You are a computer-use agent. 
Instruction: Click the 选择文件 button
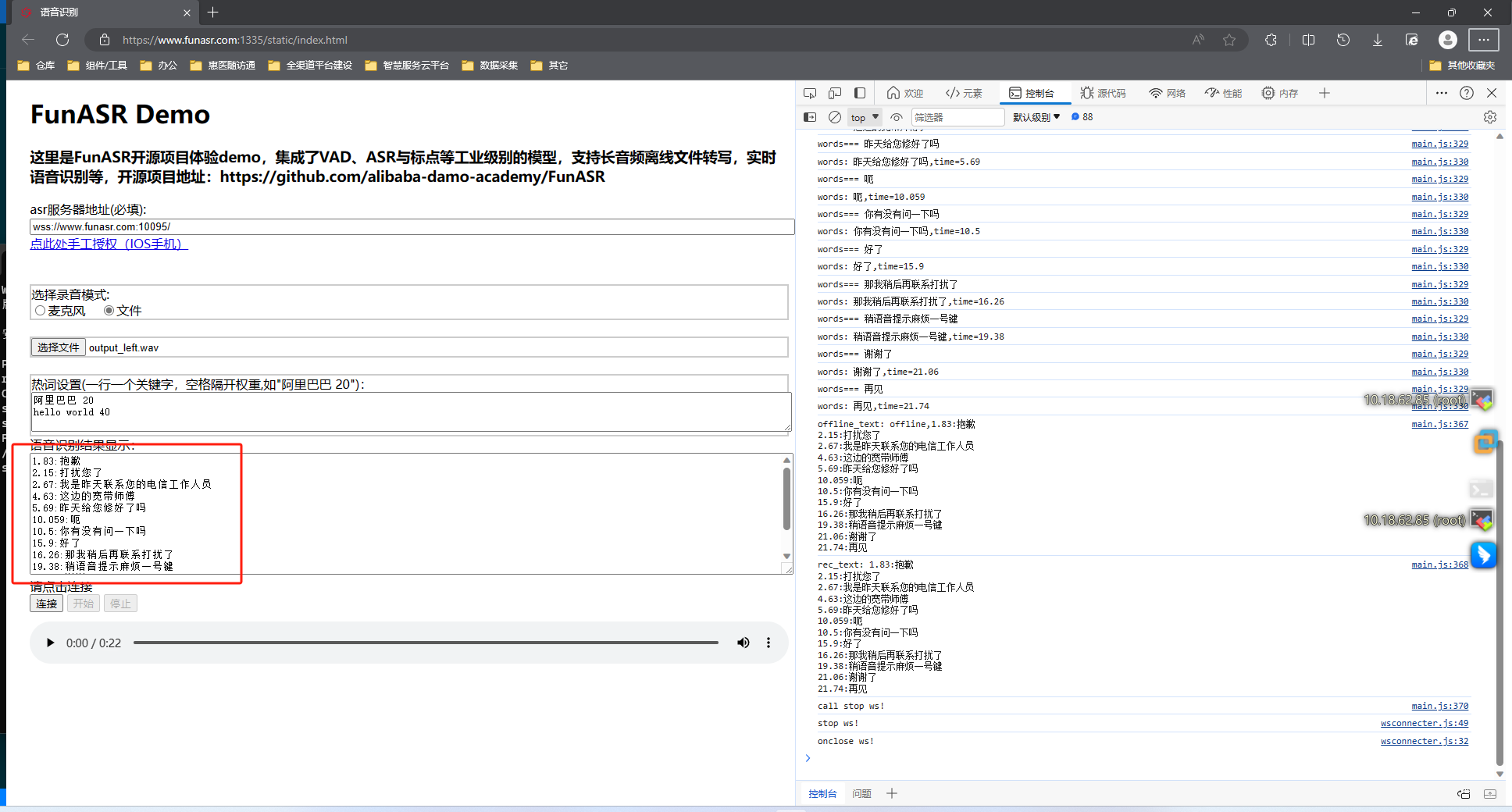click(59, 347)
